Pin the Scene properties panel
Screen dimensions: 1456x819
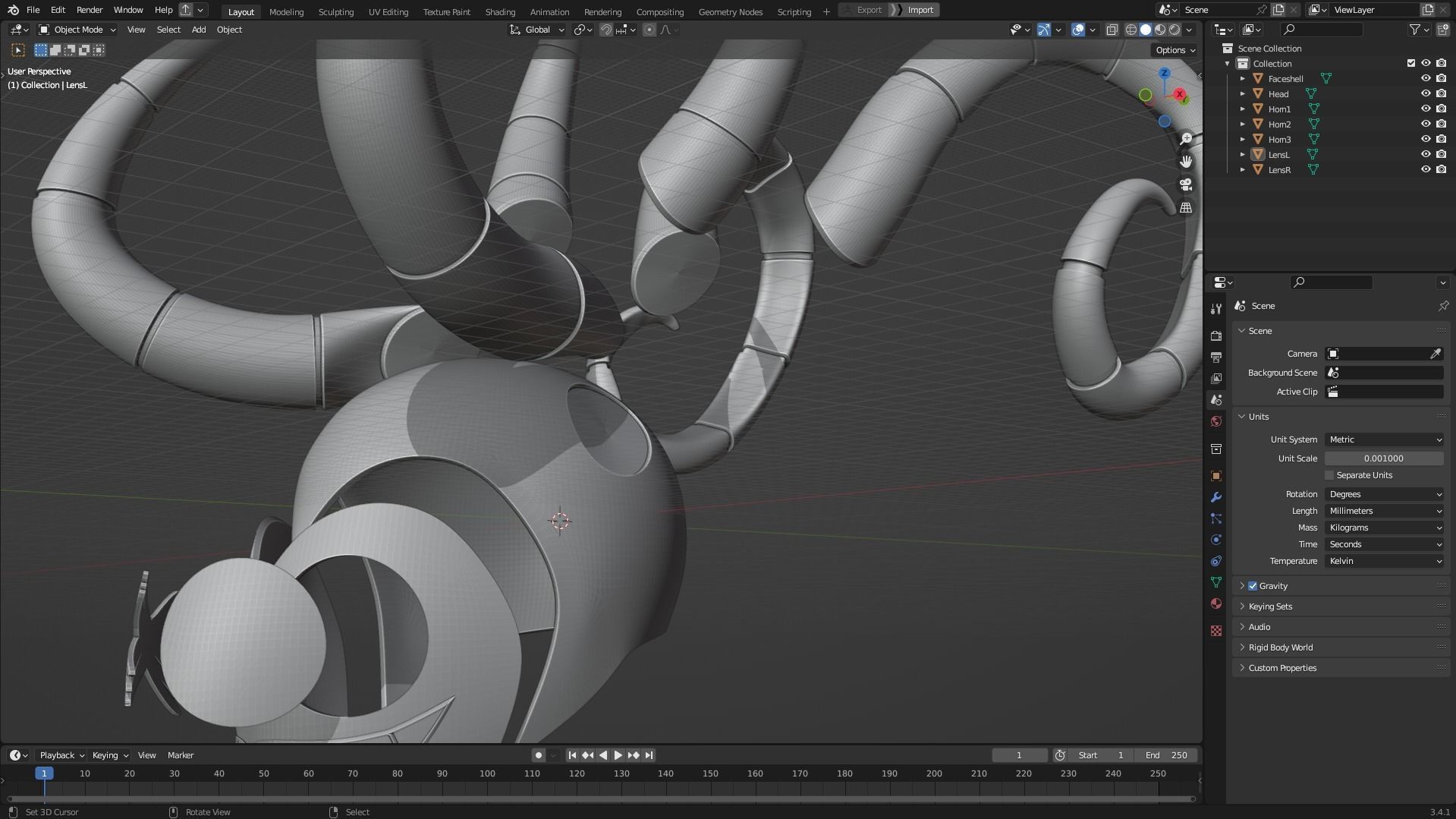pyautogui.click(x=1443, y=306)
